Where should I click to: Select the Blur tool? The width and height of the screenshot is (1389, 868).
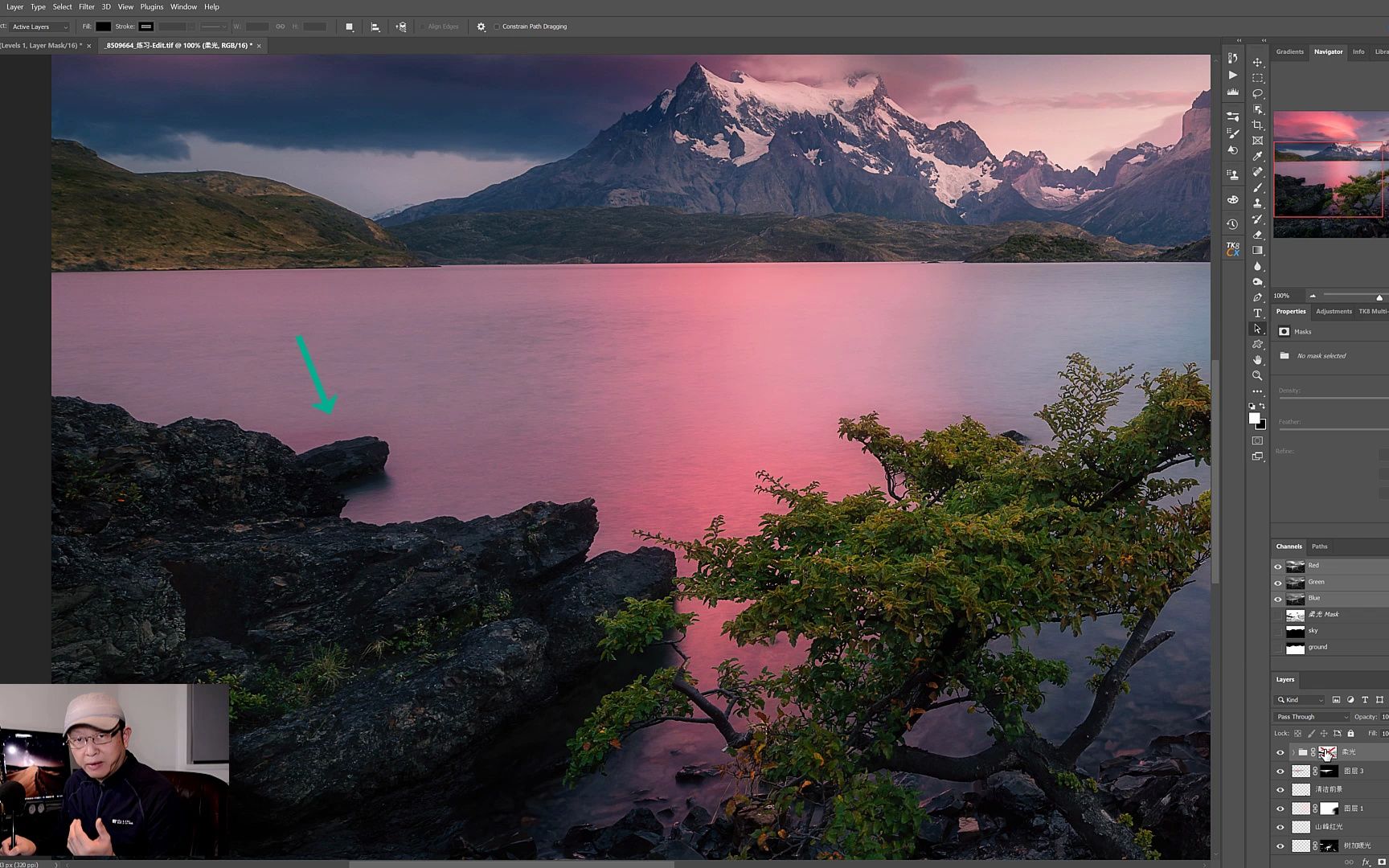tap(1257, 266)
